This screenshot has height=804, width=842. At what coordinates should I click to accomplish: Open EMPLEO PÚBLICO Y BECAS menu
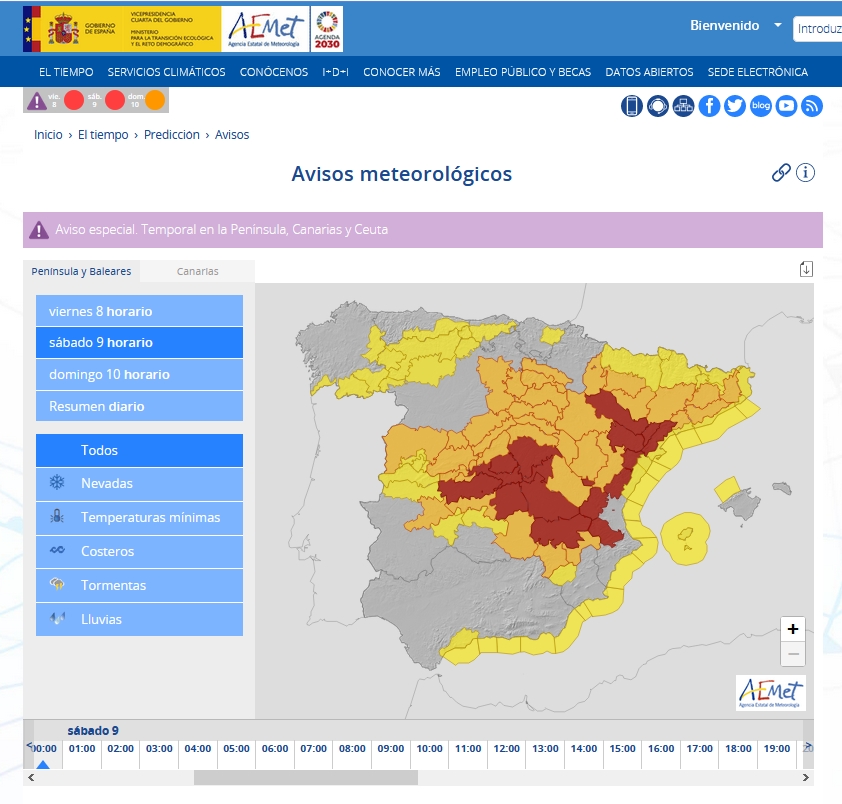tap(523, 72)
